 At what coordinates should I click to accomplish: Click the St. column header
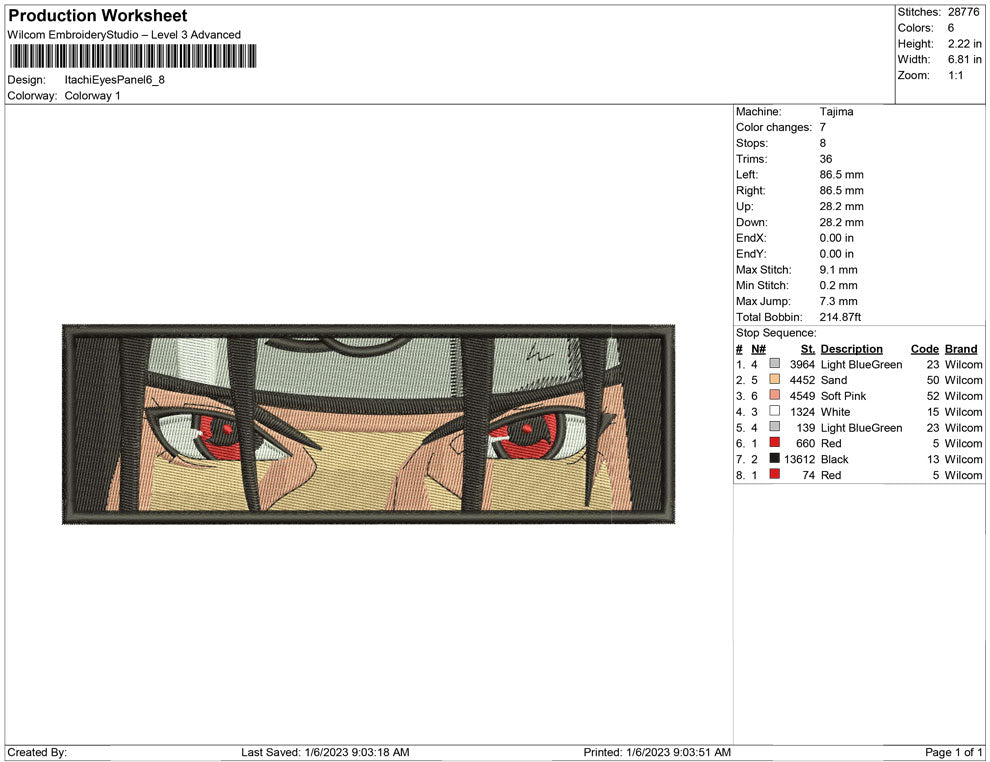807,348
